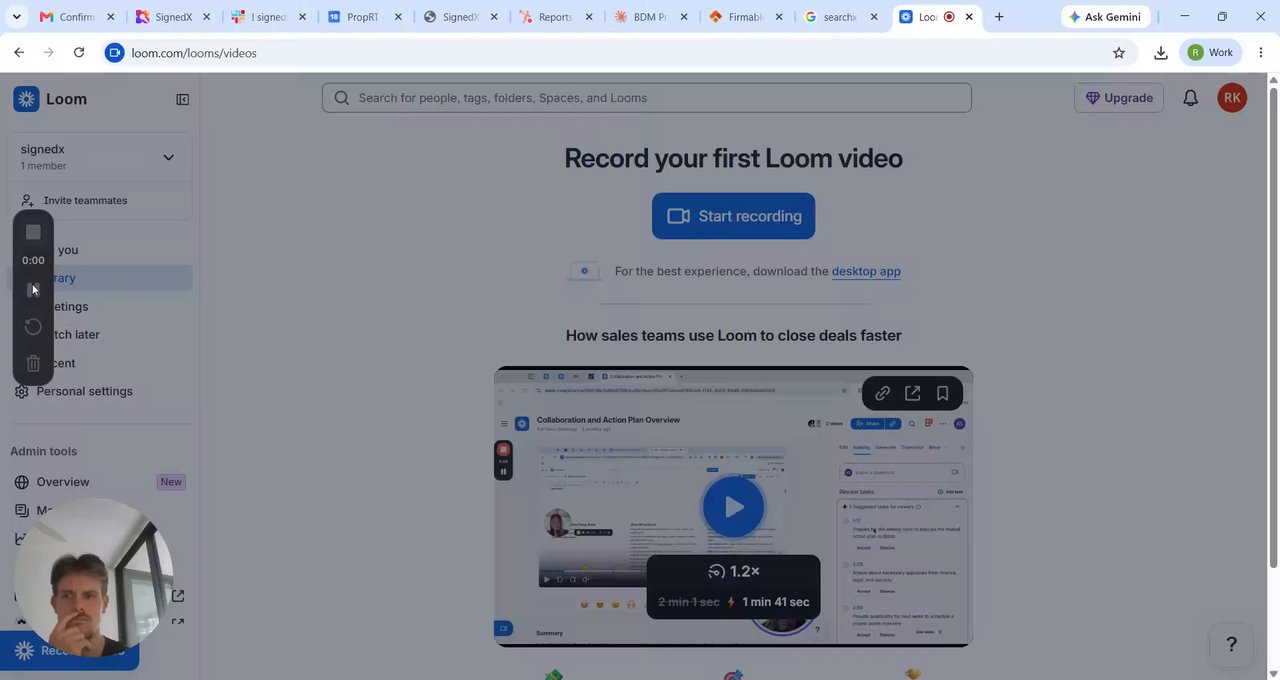Go back to the previous page
The height and width of the screenshot is (680, 1280).
click(19, 53)
